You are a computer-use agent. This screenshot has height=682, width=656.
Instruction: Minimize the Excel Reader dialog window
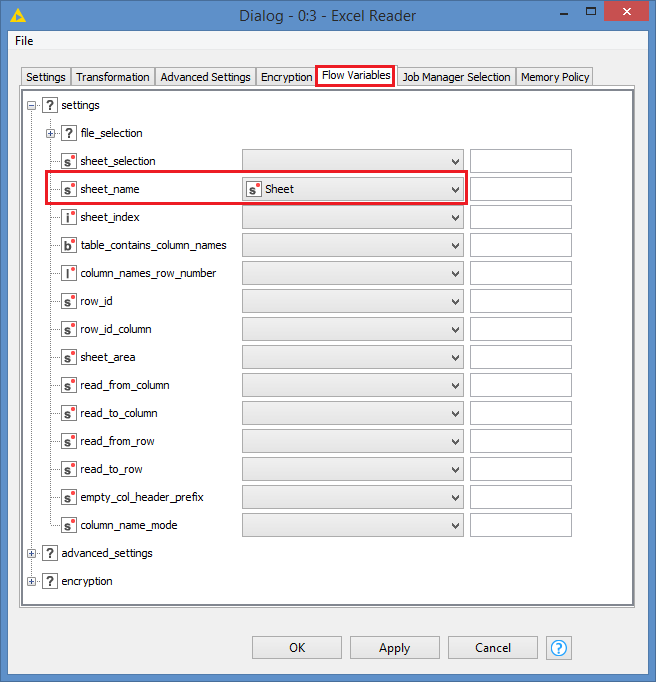coord(564,13)
